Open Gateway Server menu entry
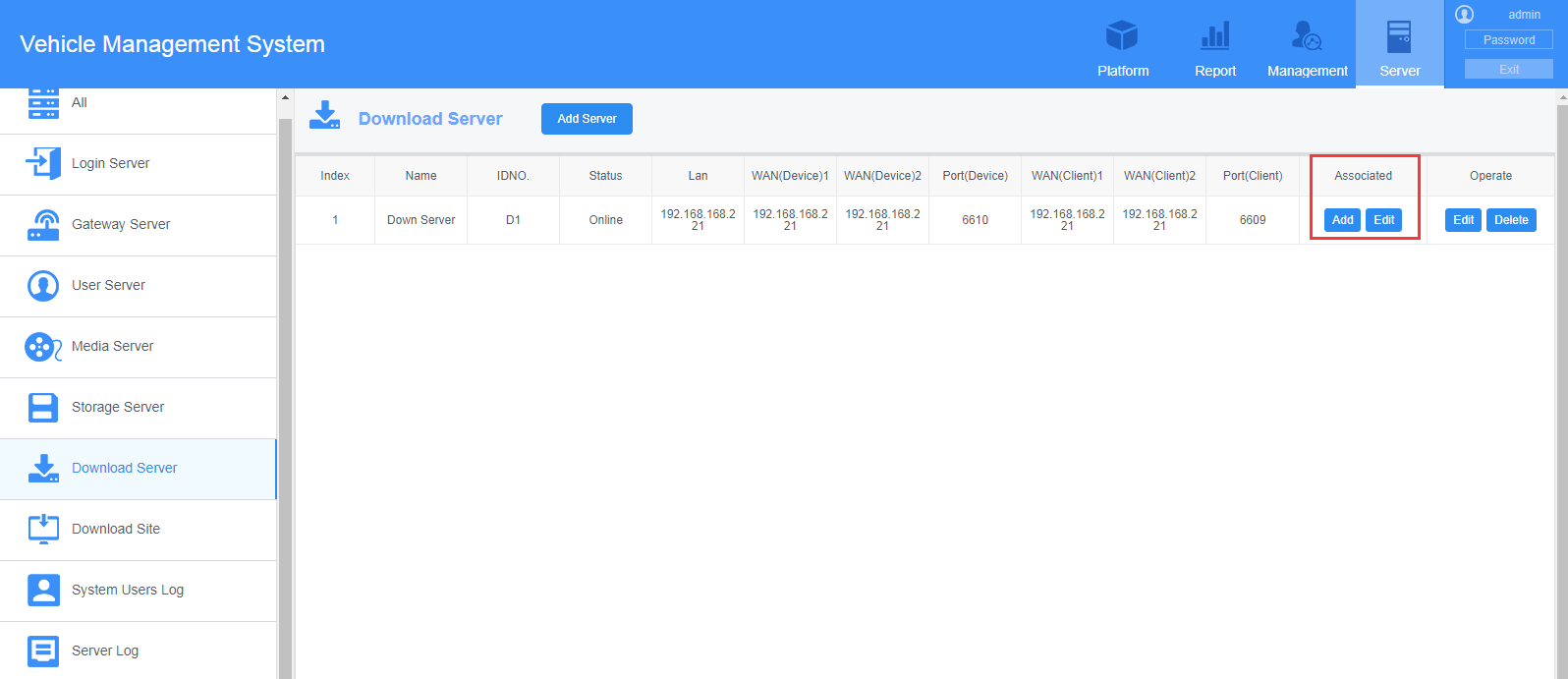This screenshot has height=679, width=1568. [138, 224]
